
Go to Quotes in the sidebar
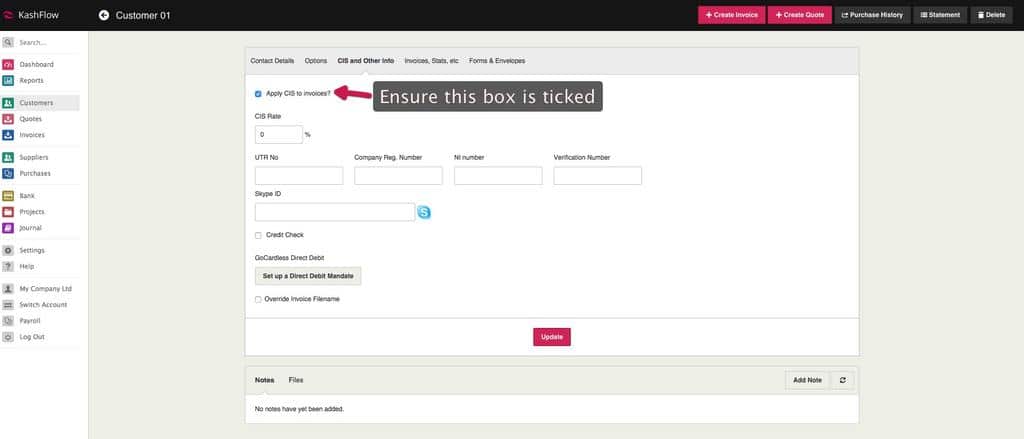point(31,119)
